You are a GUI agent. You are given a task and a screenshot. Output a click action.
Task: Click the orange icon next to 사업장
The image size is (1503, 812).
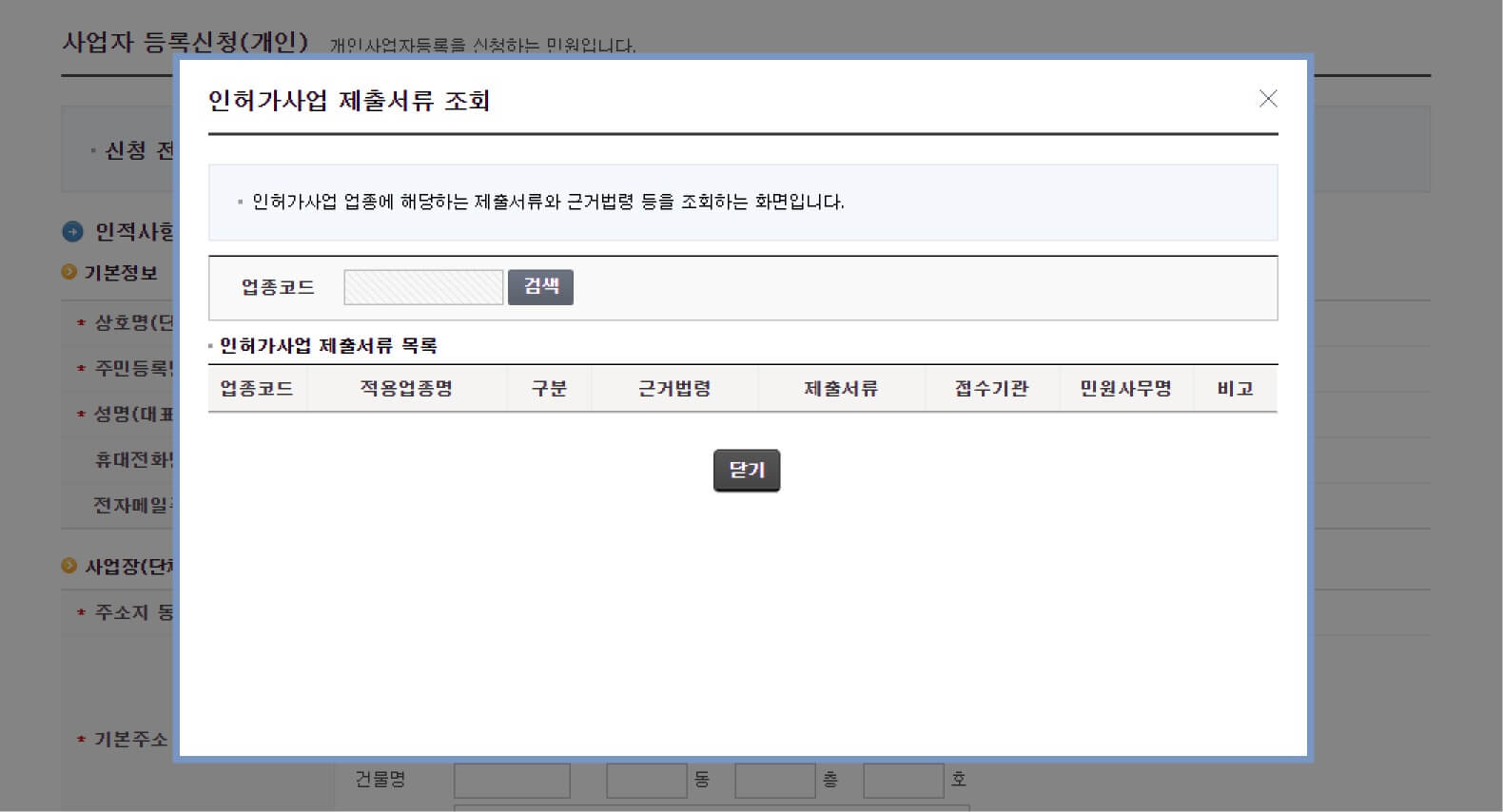click(x=68, y=566)
